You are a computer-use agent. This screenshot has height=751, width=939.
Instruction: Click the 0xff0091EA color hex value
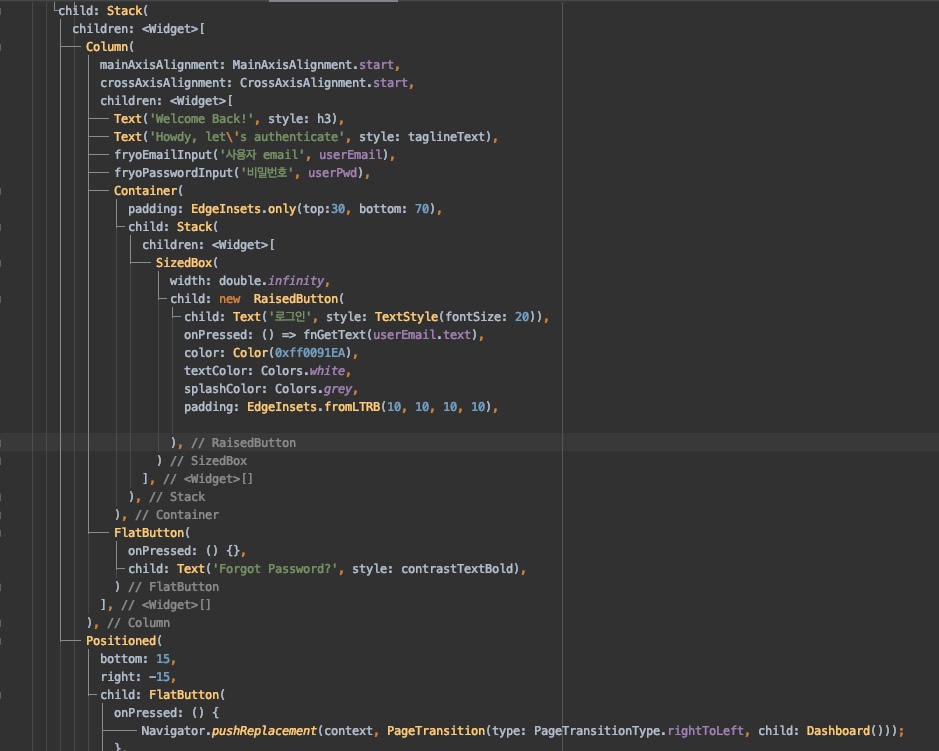click(310, 353)
